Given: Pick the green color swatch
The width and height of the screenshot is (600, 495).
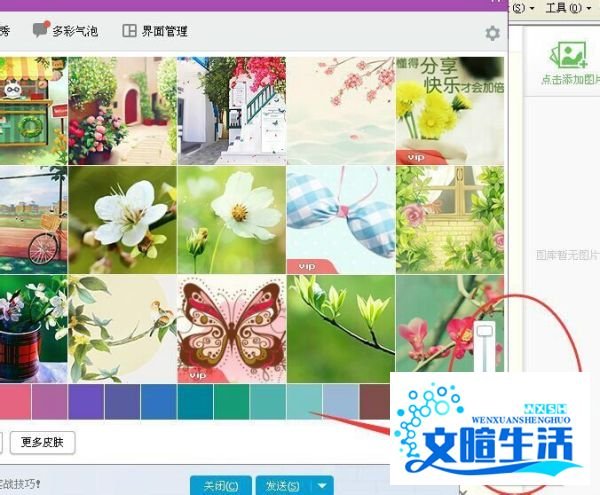Looking at the screenshot, I should tap(232, 402).
